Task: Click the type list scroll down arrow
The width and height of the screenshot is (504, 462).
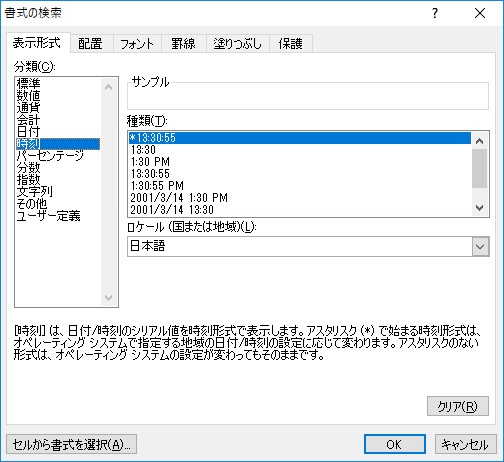Action: tap(480, 208)
